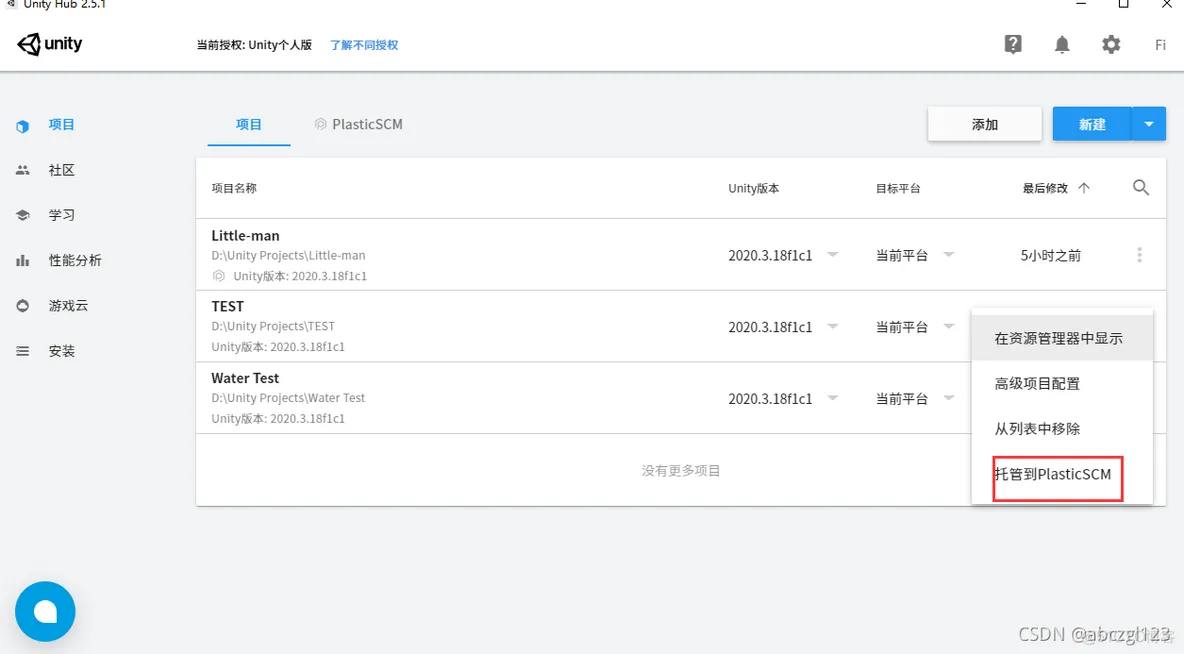This screenshot has width=1184, height=654.
Task: Click the blue chat bubble button
Action: click(45, 611)
